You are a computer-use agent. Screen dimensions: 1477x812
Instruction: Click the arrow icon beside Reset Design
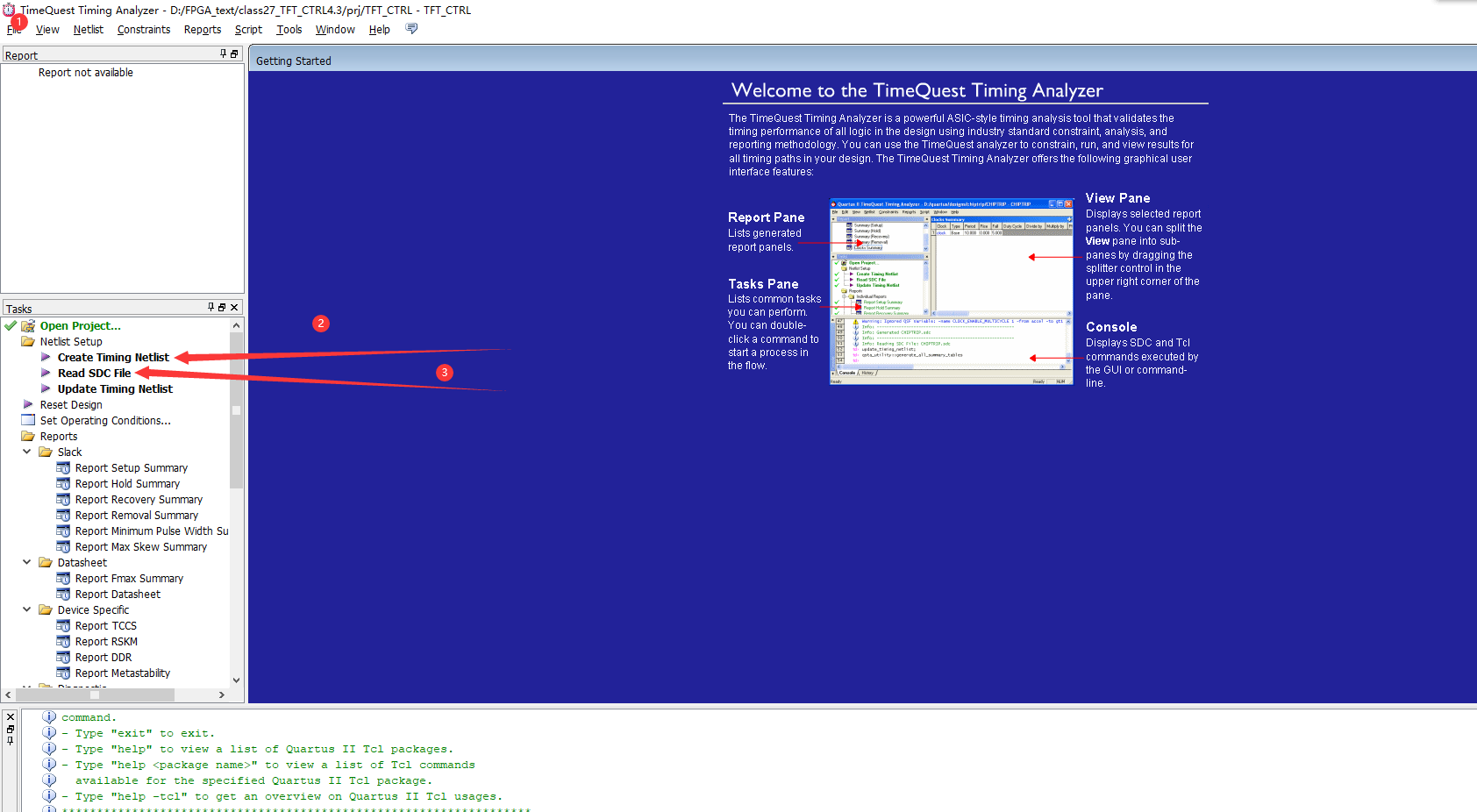(28, 404)
